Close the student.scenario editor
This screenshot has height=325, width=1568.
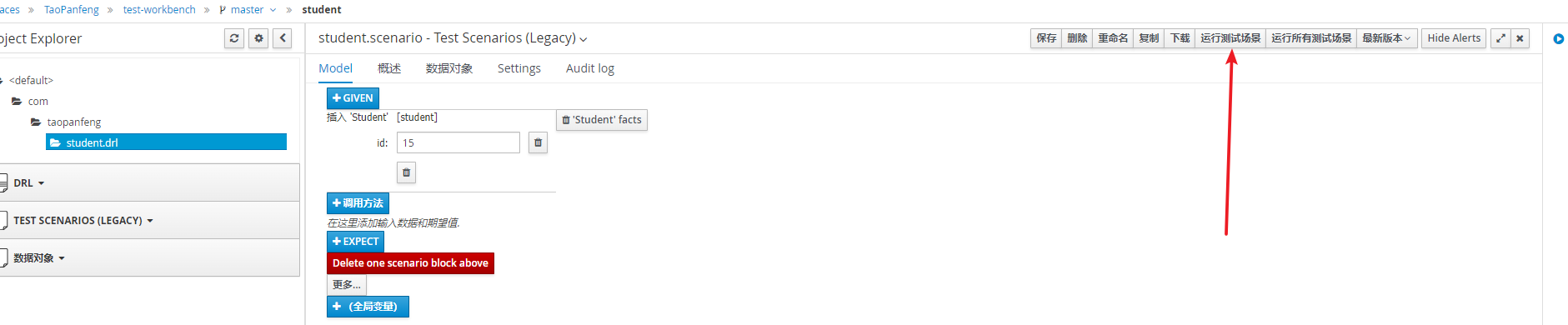pos(1520,38)
